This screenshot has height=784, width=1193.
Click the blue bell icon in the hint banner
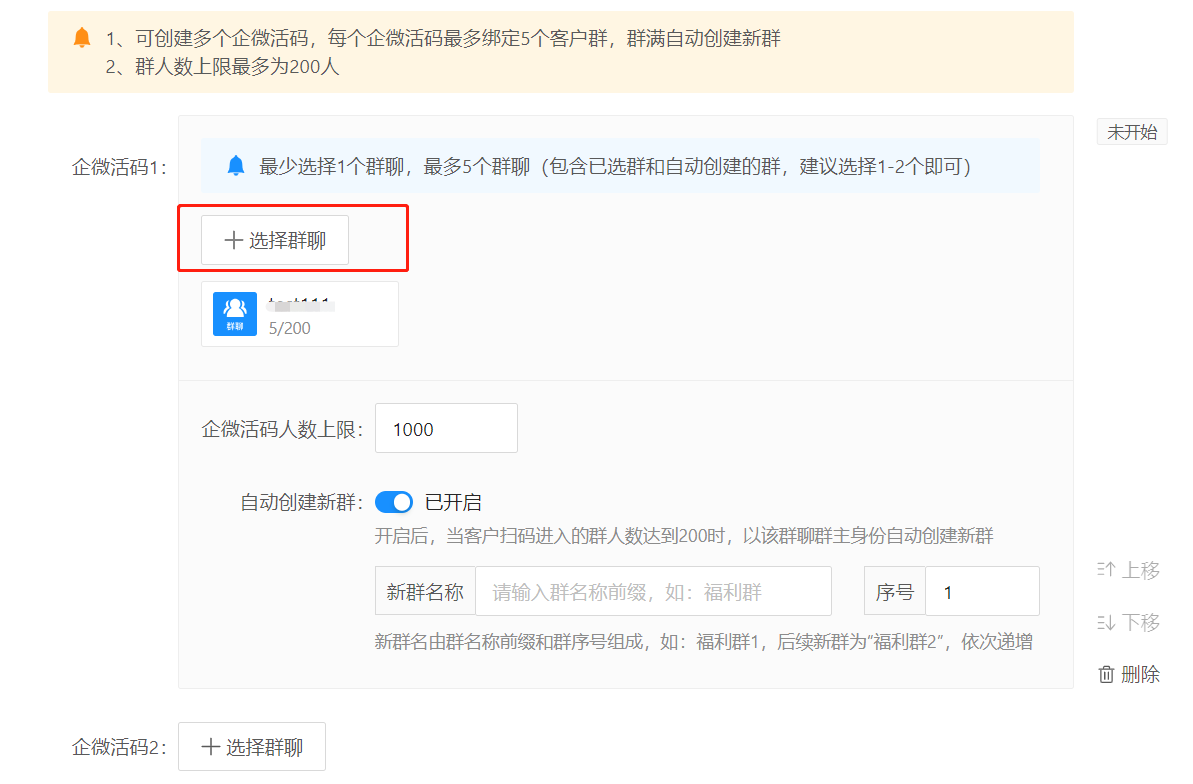[x=235, y=166]
